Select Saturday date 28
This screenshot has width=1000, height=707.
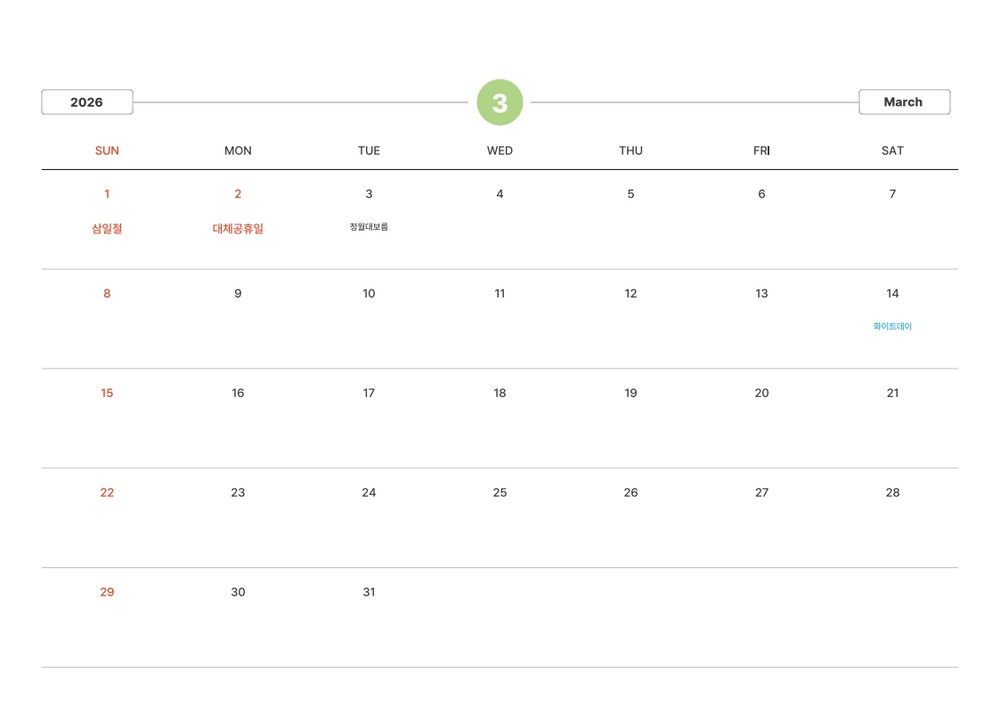coord(893,493)
